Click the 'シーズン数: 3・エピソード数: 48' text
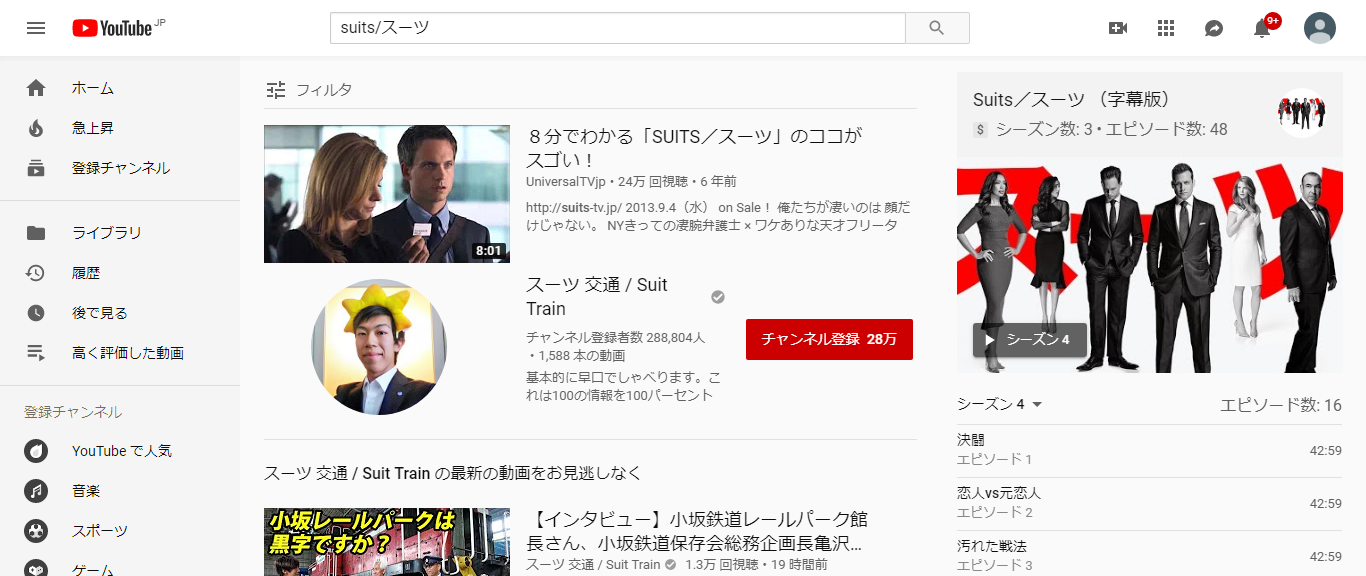1366x576 pixels. pos(1112,129)
